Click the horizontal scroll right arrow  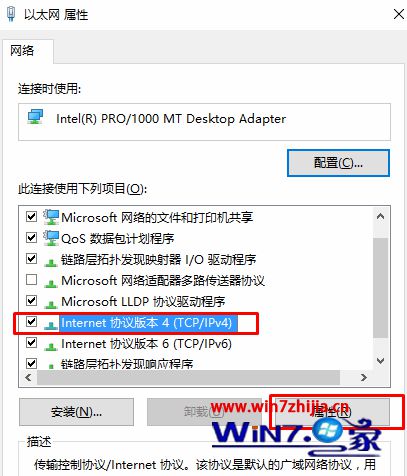(x=364, y=377)
